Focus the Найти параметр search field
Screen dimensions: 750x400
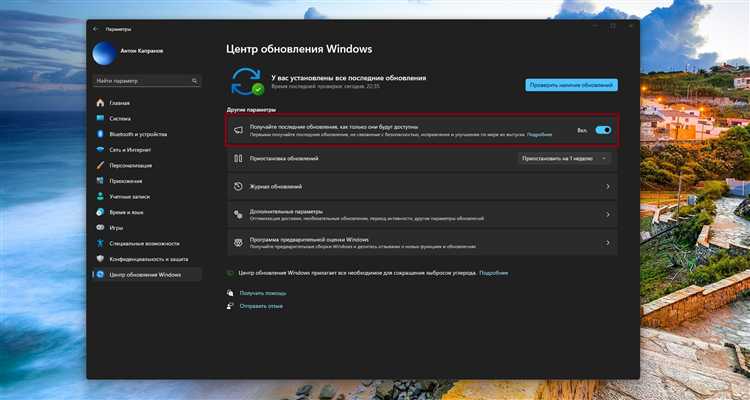tap(146, 81)
